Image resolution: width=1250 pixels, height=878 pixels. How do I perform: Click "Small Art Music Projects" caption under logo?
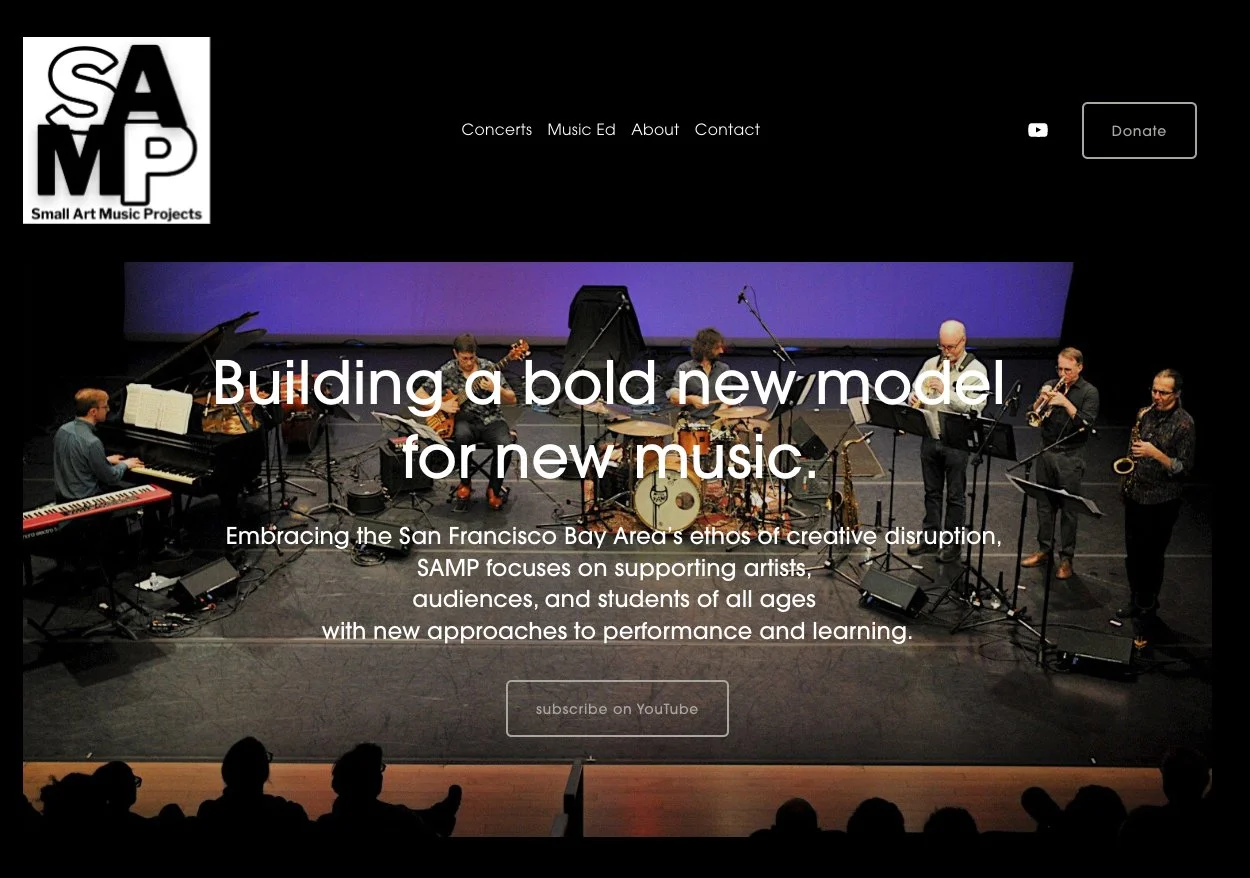117,213
